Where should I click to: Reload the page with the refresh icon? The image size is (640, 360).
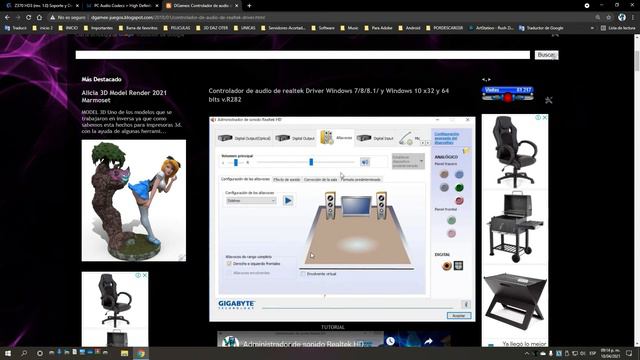28,18
